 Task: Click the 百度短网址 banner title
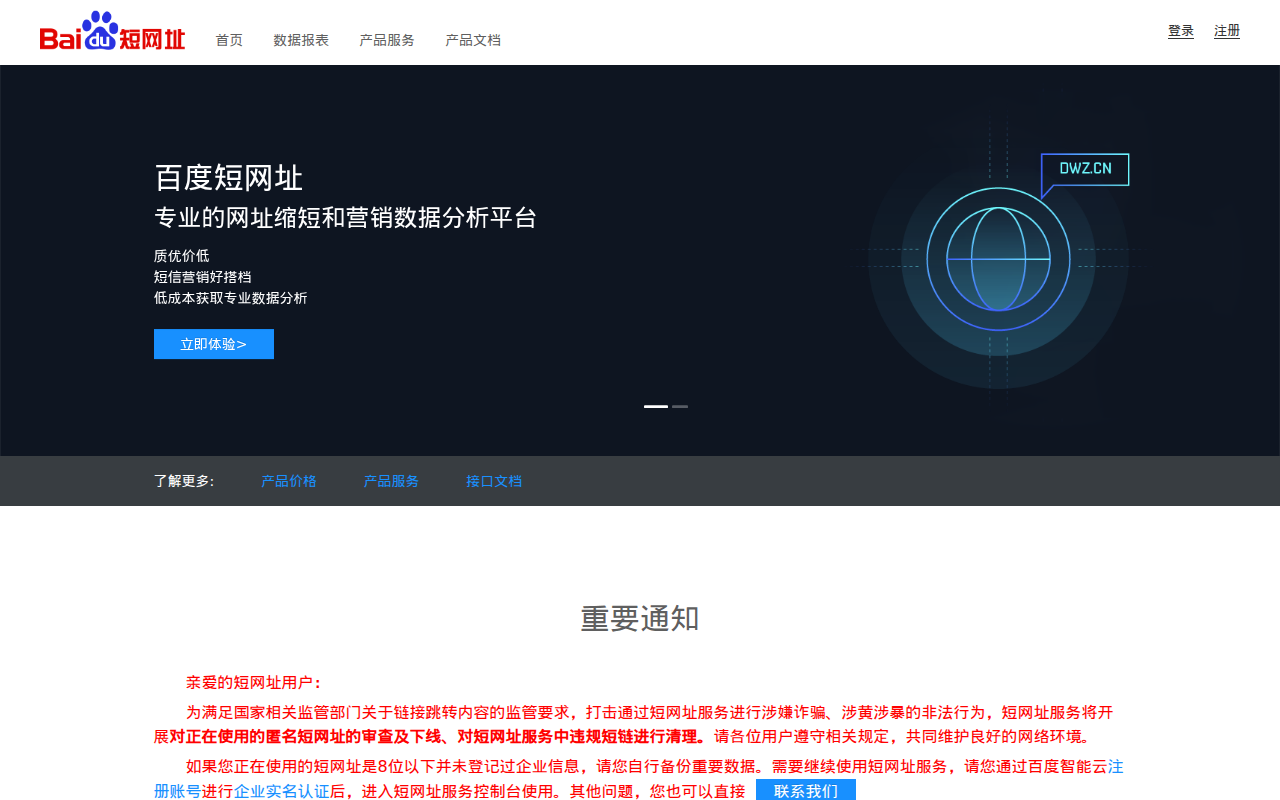click(x=228, y=177)
